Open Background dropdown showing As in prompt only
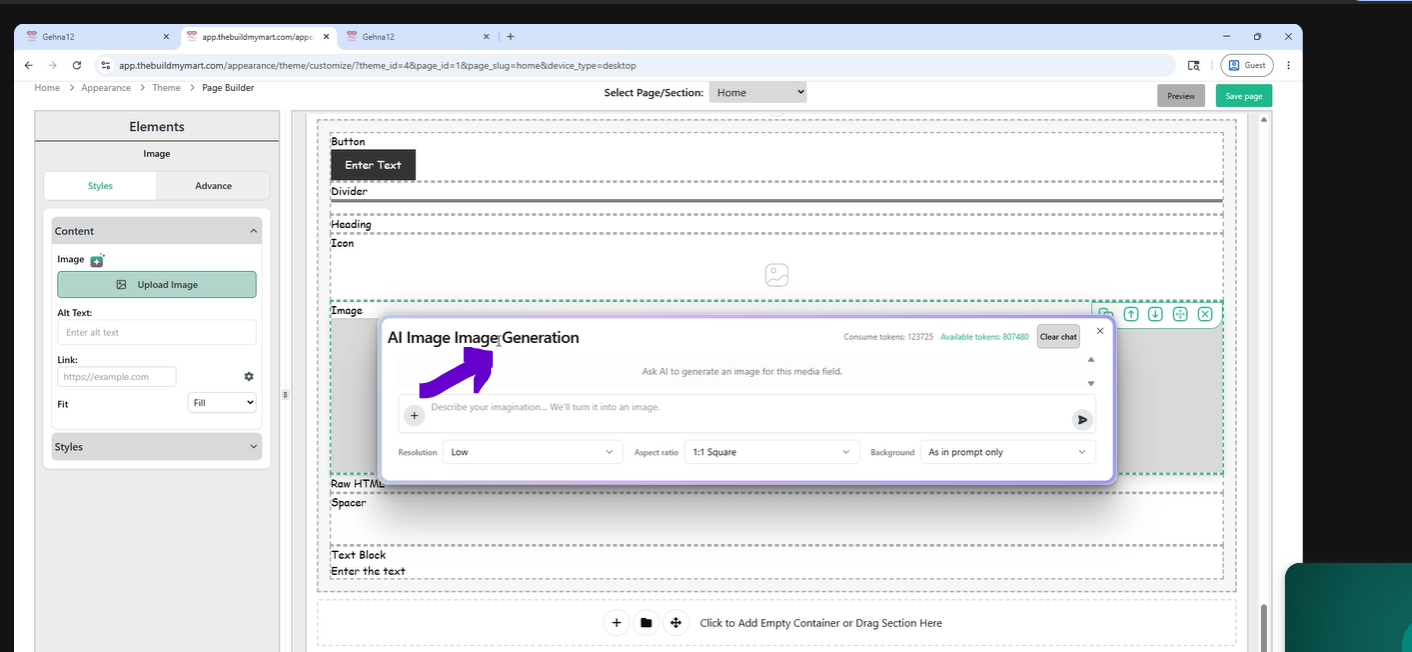Screen dimensions: 1412x652 coord(1007,452)
